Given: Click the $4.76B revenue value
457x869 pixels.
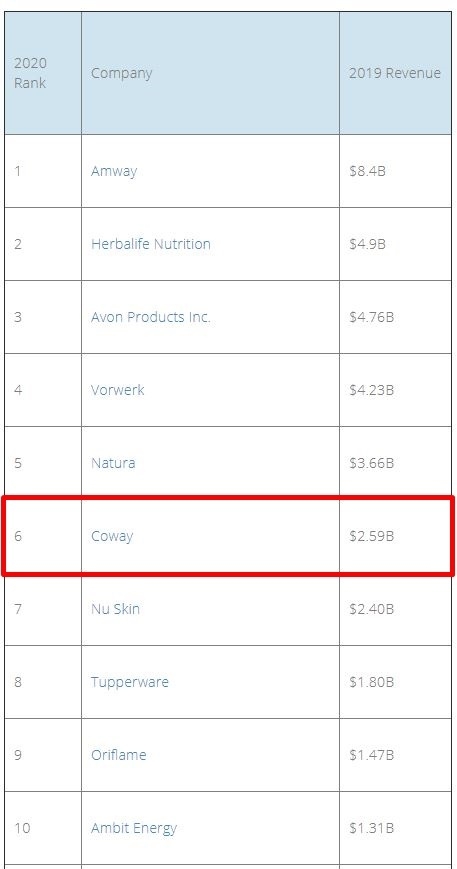Looking at the screenshot, I should point(372,317).
